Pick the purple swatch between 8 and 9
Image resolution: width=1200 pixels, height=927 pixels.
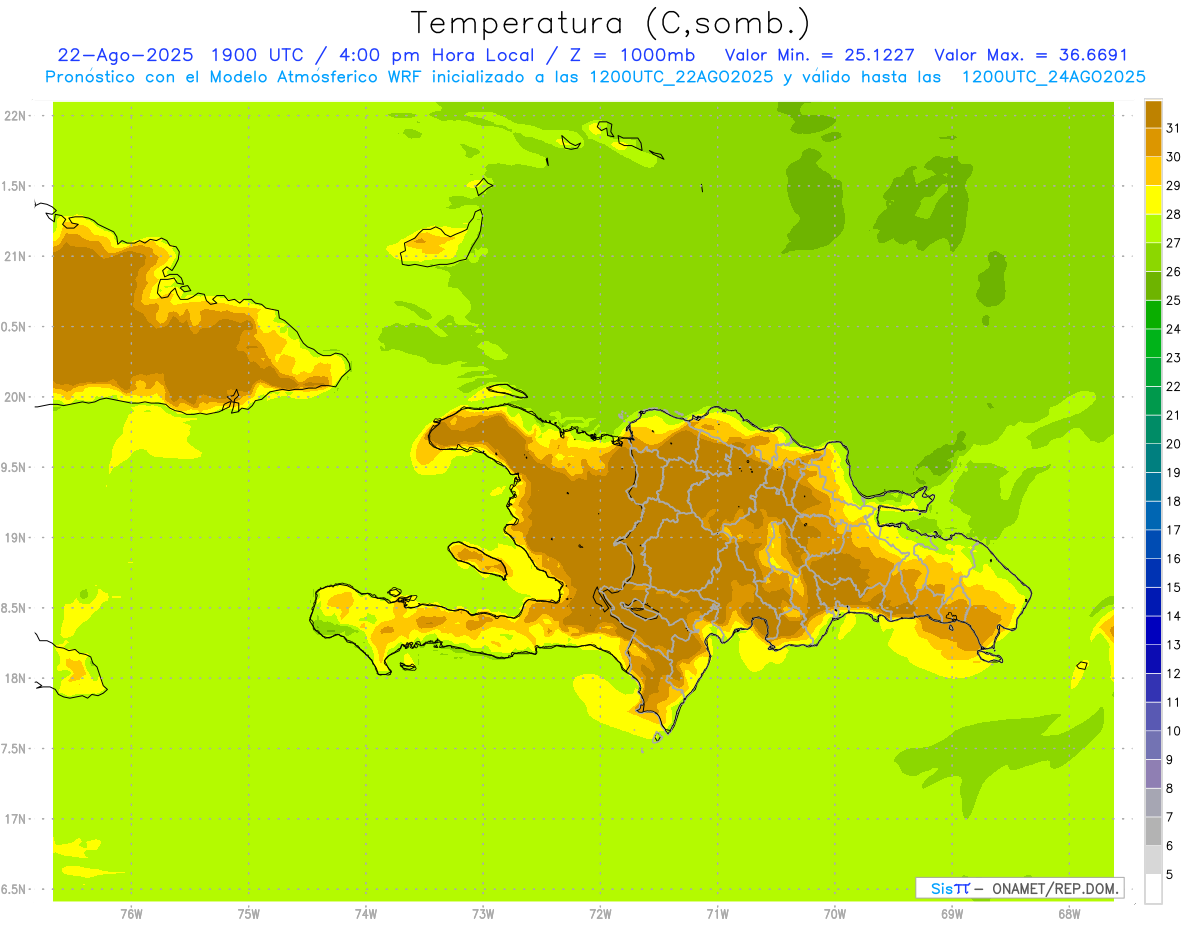click(x=1153, y=774)
